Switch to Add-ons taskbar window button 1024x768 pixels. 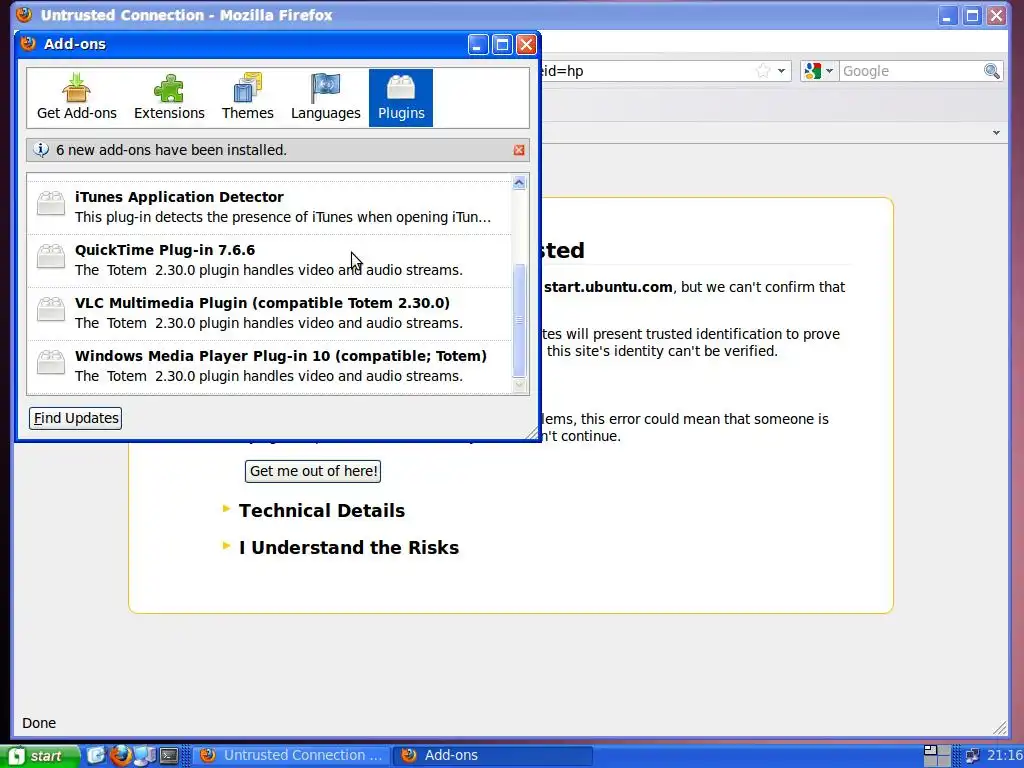494,755
